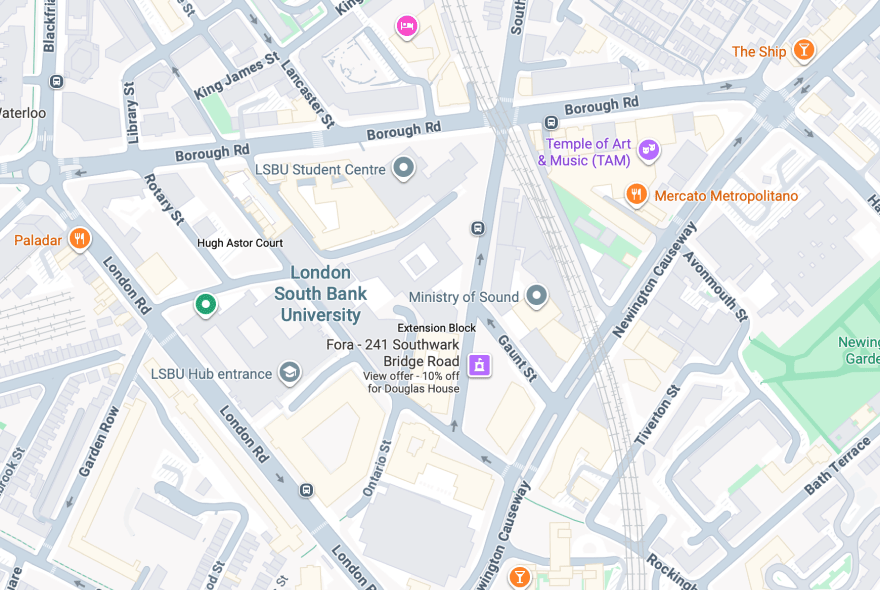This screenshot has width=880, height=590.
Task: Select the bus stop icon on Borough Rd
Action: pyautogui.click(x=551, y=122)
